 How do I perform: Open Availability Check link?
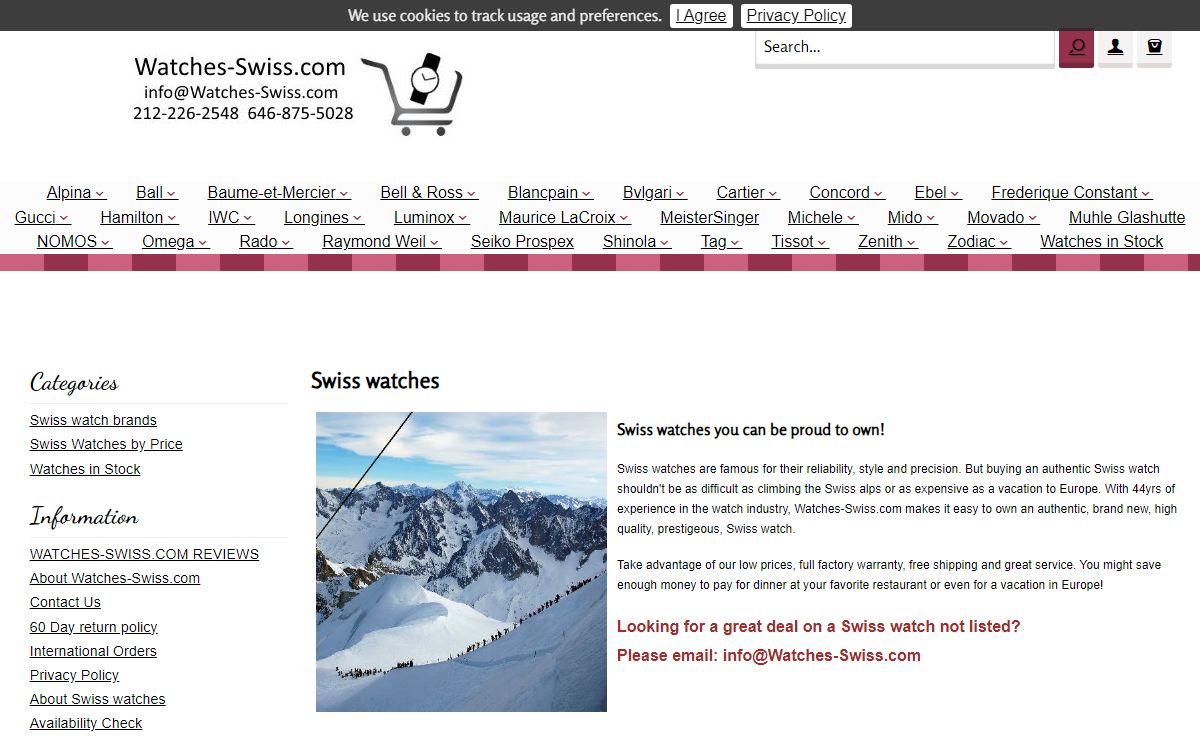pos(86,723)
